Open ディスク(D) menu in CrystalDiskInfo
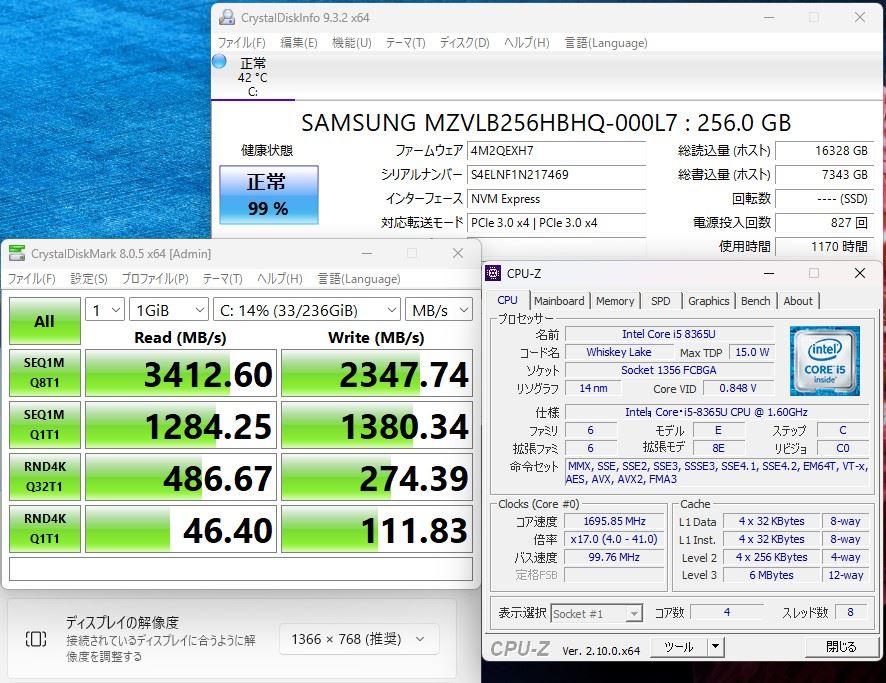The image size is (886, 683). click(x=464, y=43)
